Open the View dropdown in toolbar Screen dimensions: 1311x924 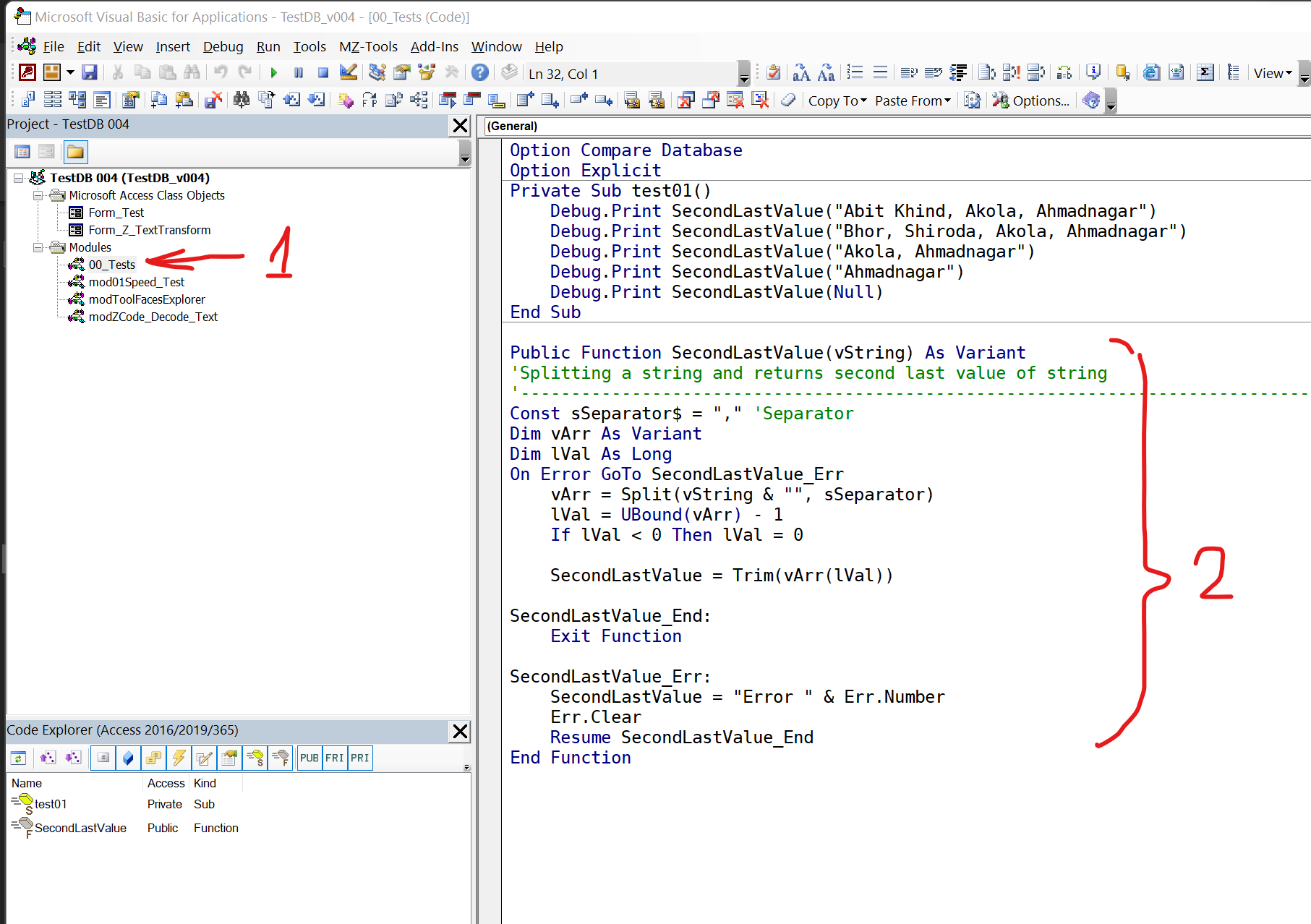1272,73
